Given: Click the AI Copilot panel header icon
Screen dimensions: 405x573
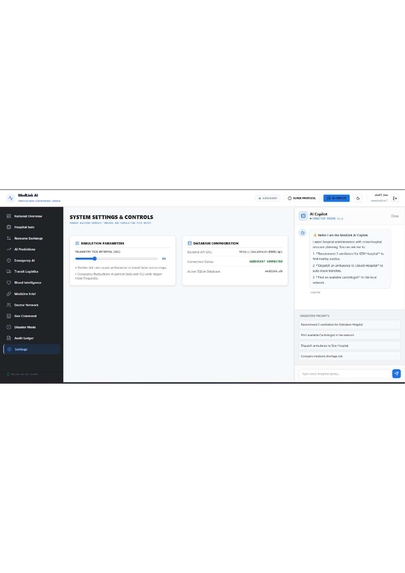Looking at the screenshot, I should coord(303,216).
